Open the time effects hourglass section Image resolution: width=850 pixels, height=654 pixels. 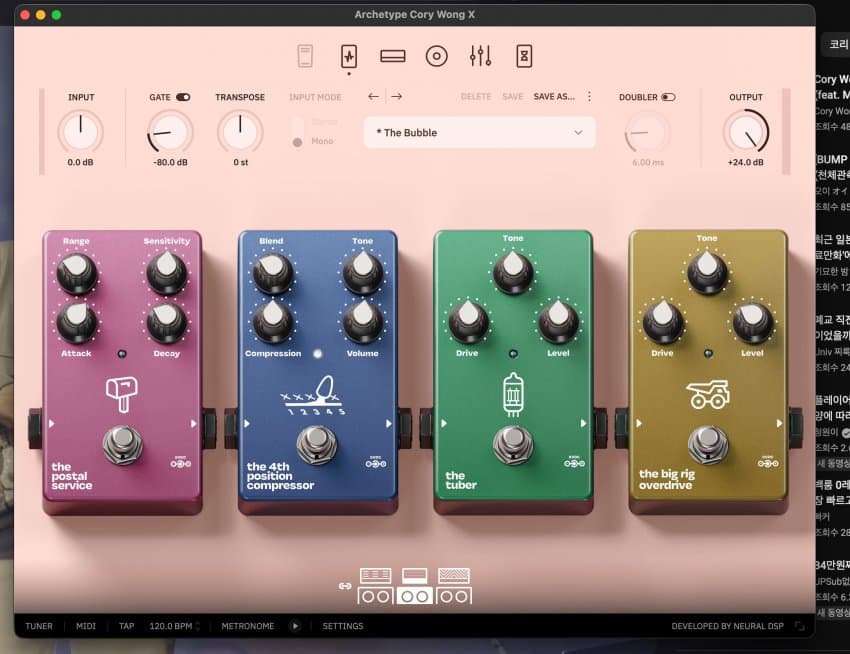pos(524,56)
